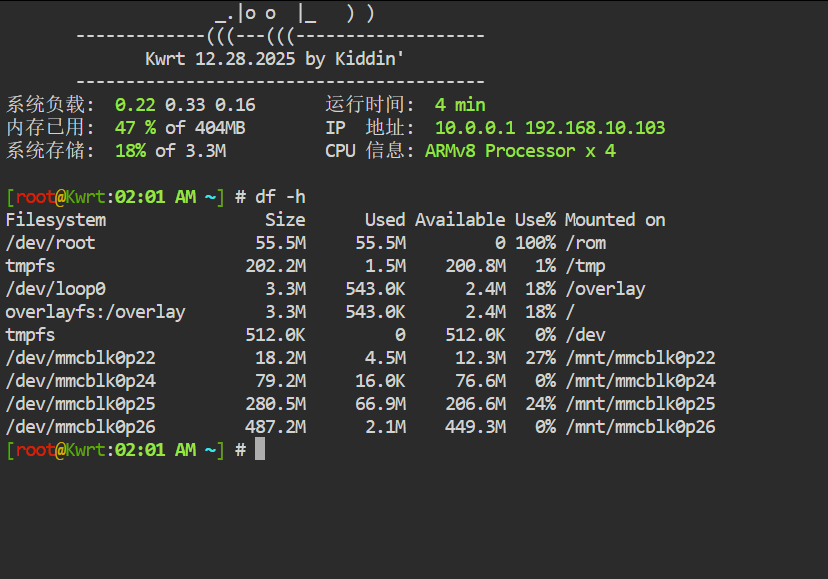
Task: Click the '/dev/root' filesystem entry
Action: tap(51, 243)
